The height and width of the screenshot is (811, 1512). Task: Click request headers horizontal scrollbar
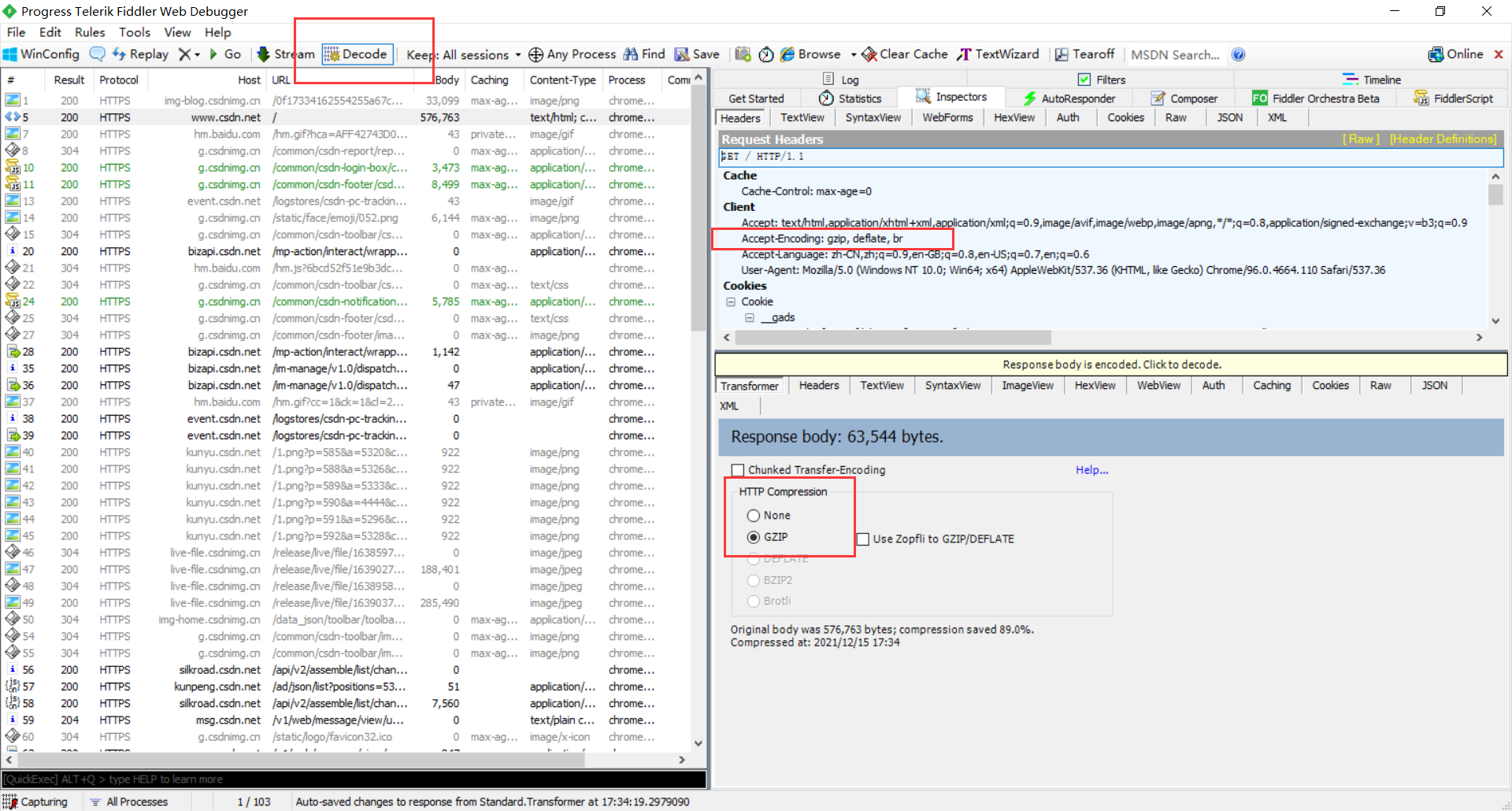893,337
